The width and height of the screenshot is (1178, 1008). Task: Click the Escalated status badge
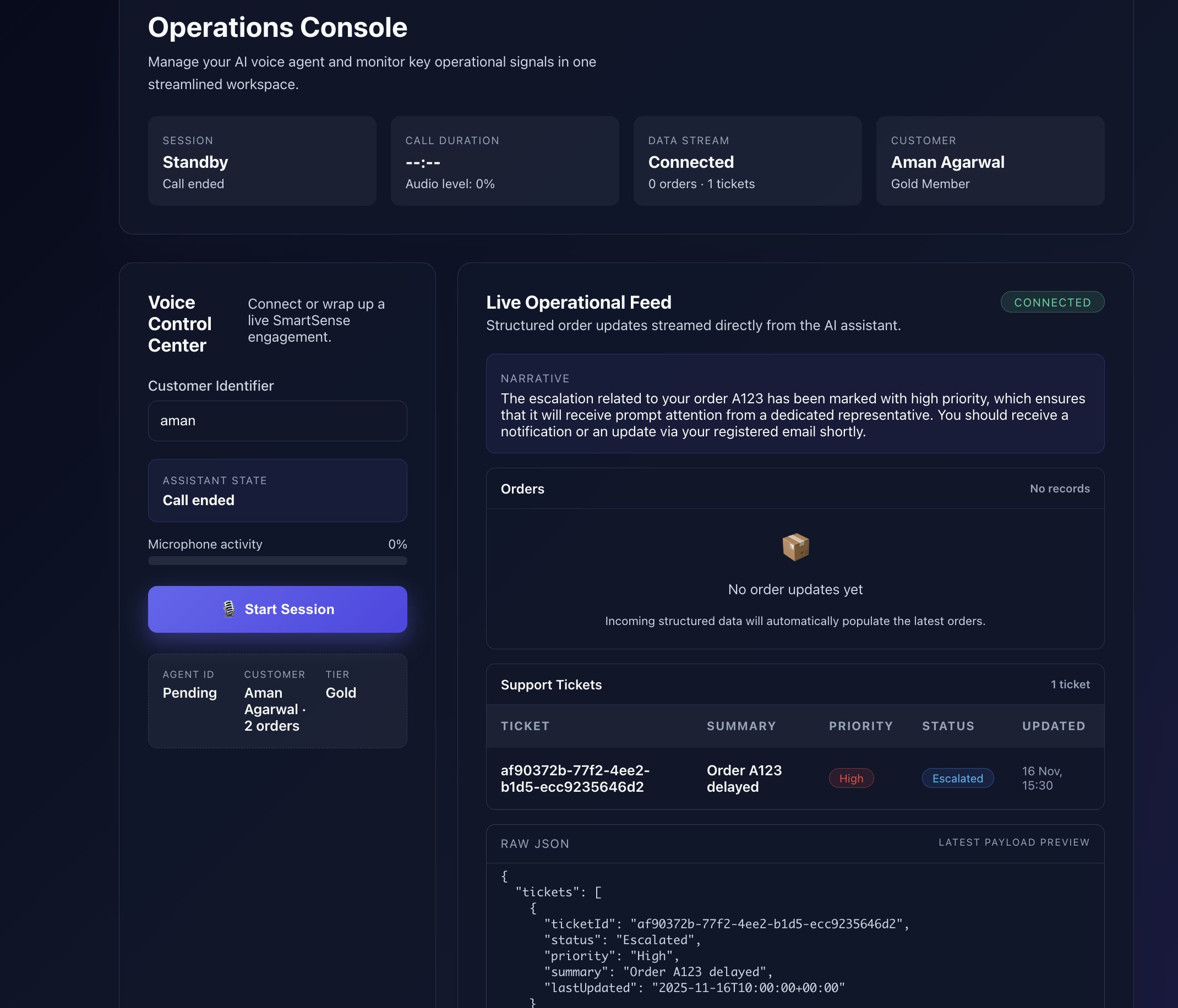(x=957, y=779)
